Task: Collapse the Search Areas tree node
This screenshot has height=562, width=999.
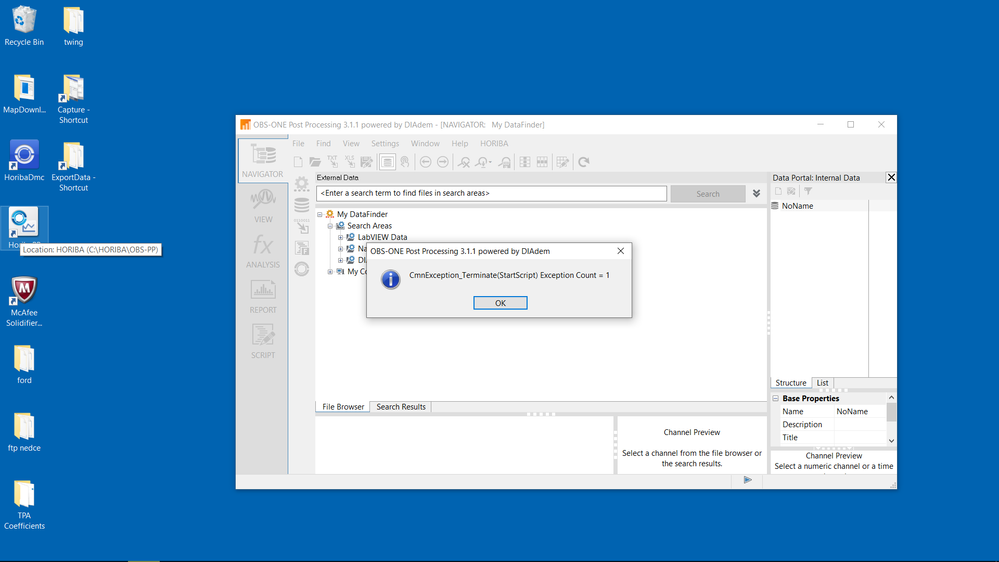Action: (x=330, y=226)
